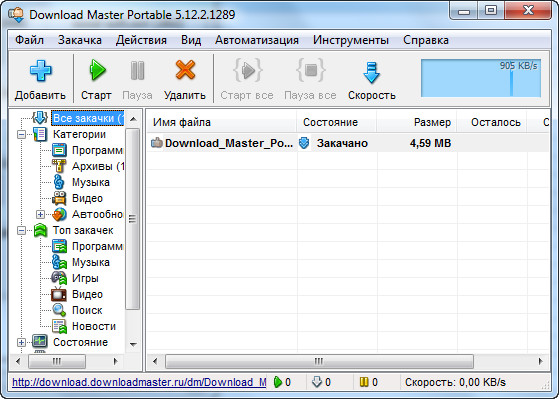Select the Категории tree node
Screen dimensions: 559x399
click(x=79, y=134)
